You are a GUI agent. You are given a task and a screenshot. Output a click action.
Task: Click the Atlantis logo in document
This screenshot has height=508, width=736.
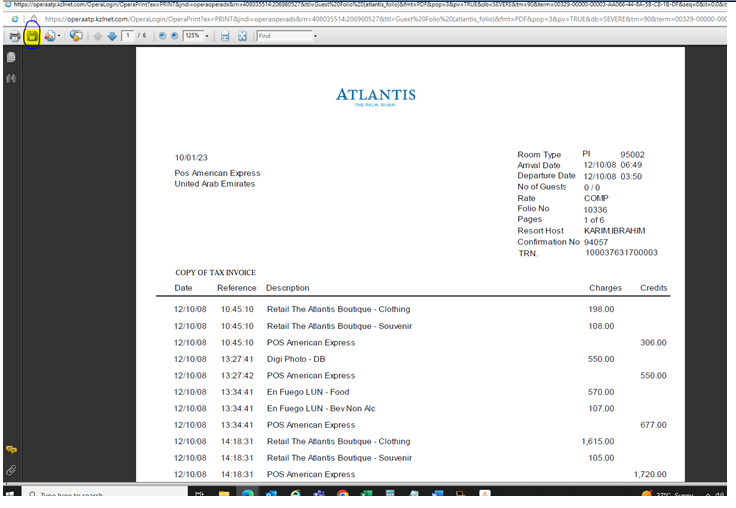(x=376, y=97)
